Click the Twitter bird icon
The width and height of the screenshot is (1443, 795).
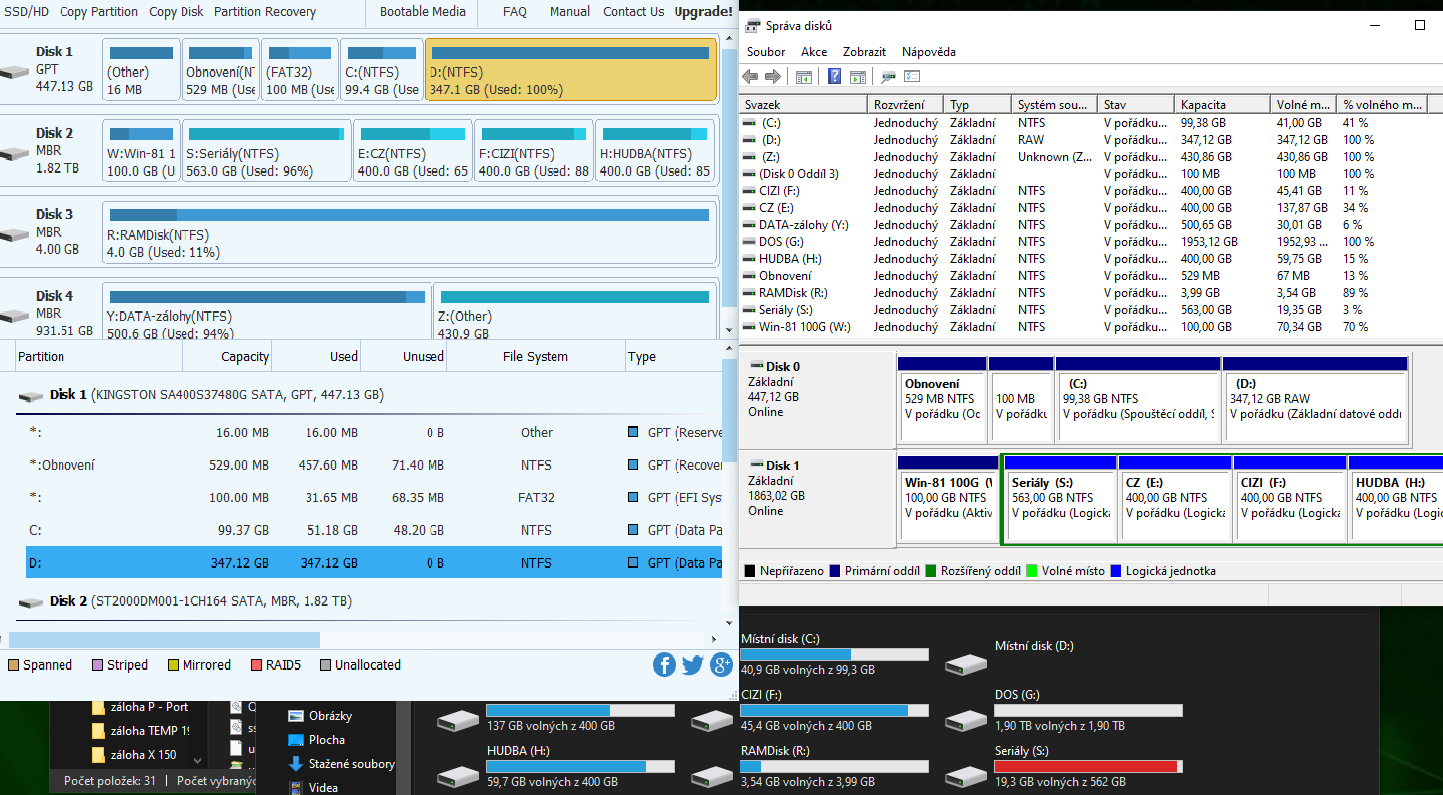click(x=693, y=665)
